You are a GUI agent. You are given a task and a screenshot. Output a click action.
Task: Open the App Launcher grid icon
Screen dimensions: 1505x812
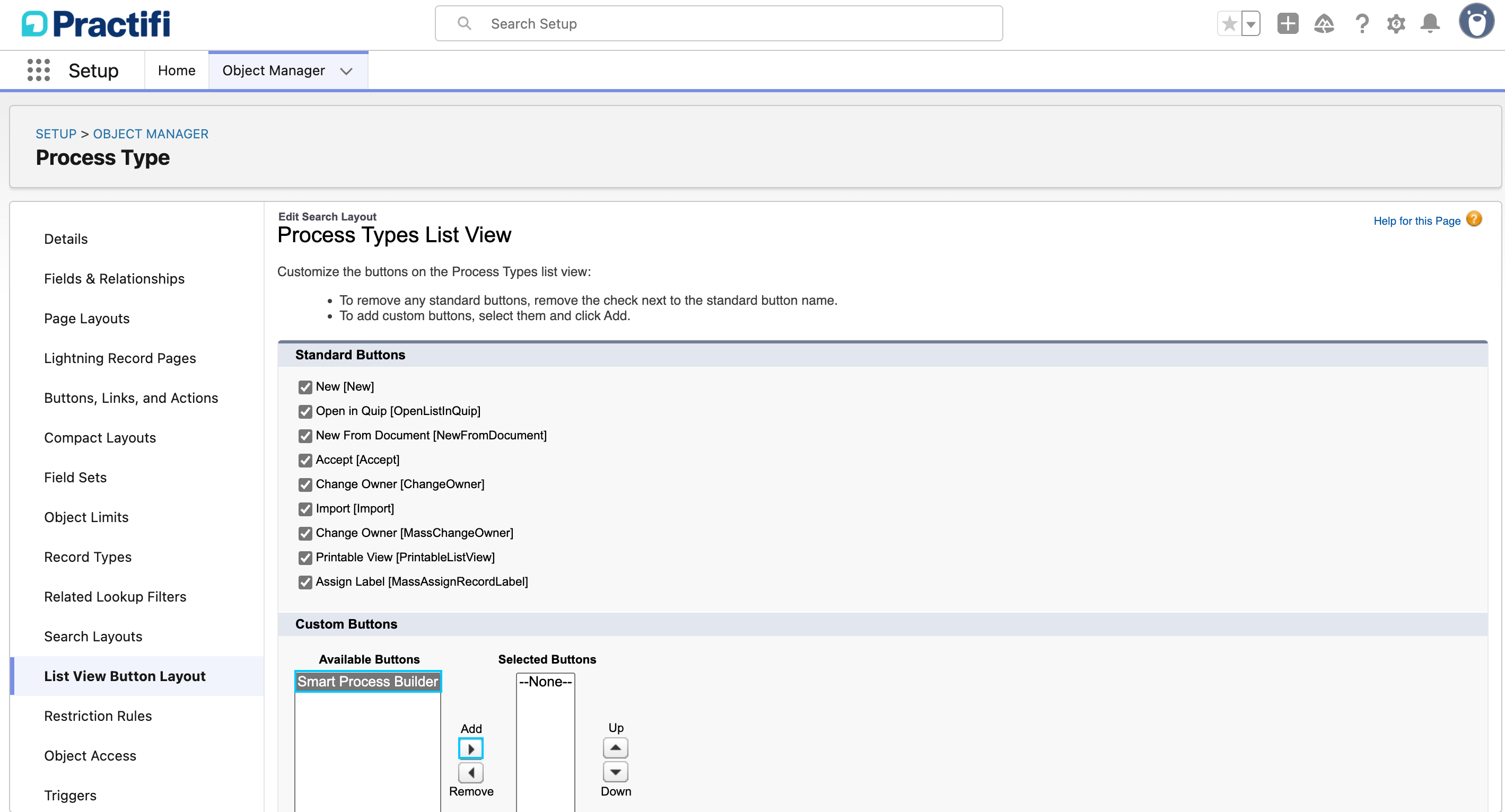coord(39,70)
